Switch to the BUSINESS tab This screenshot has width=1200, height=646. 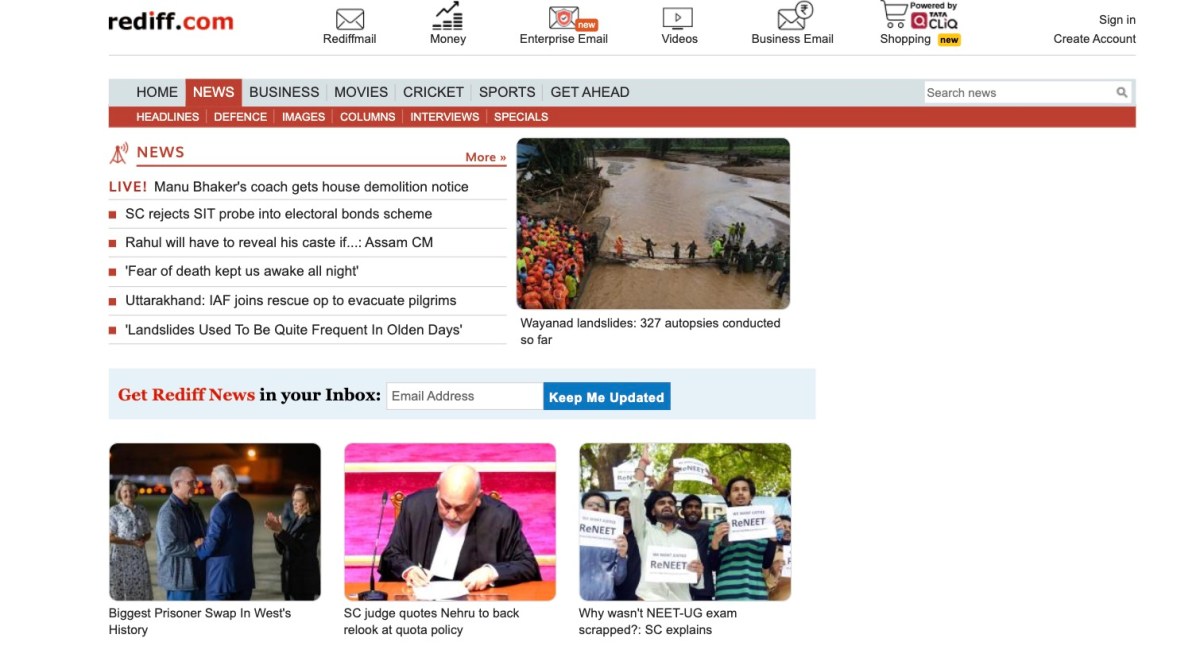(x=284, y=92)
